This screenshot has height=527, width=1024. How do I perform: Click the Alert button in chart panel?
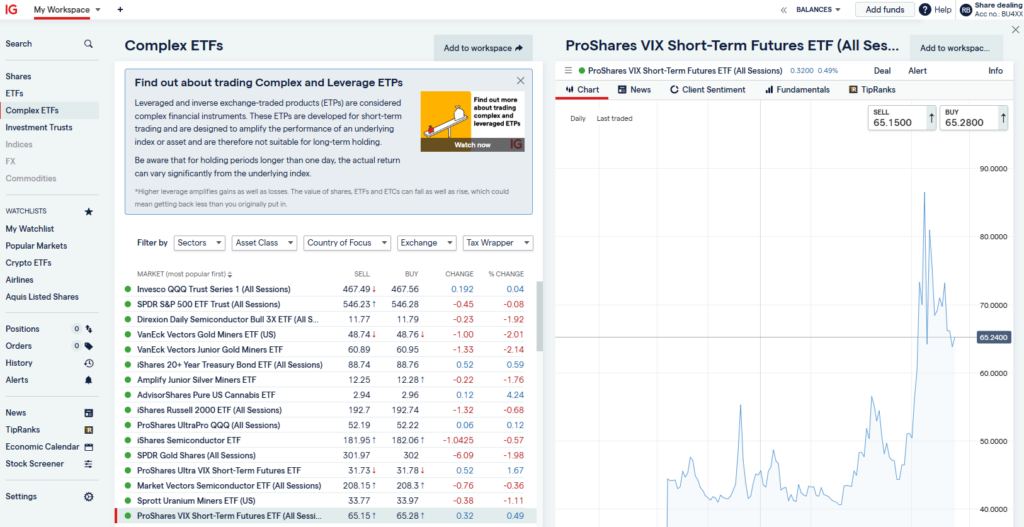pos(917,71)
